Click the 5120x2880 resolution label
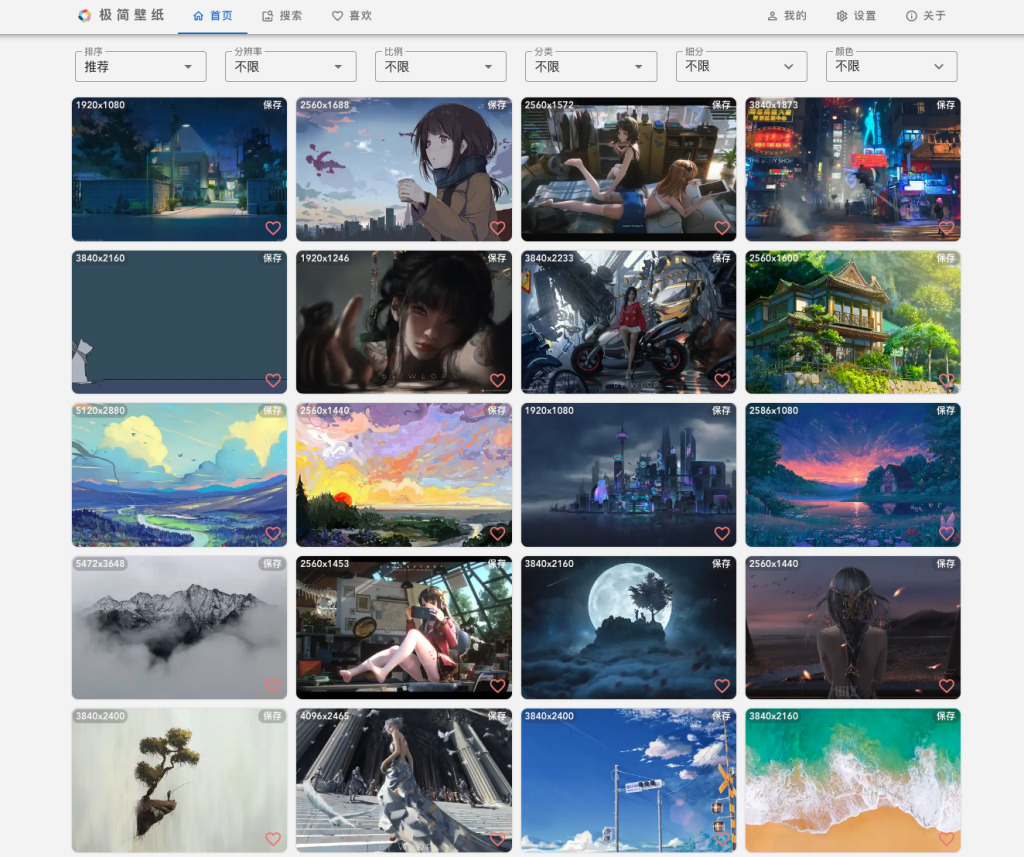This screenshot has width=1024, height=857. (100, 410)
